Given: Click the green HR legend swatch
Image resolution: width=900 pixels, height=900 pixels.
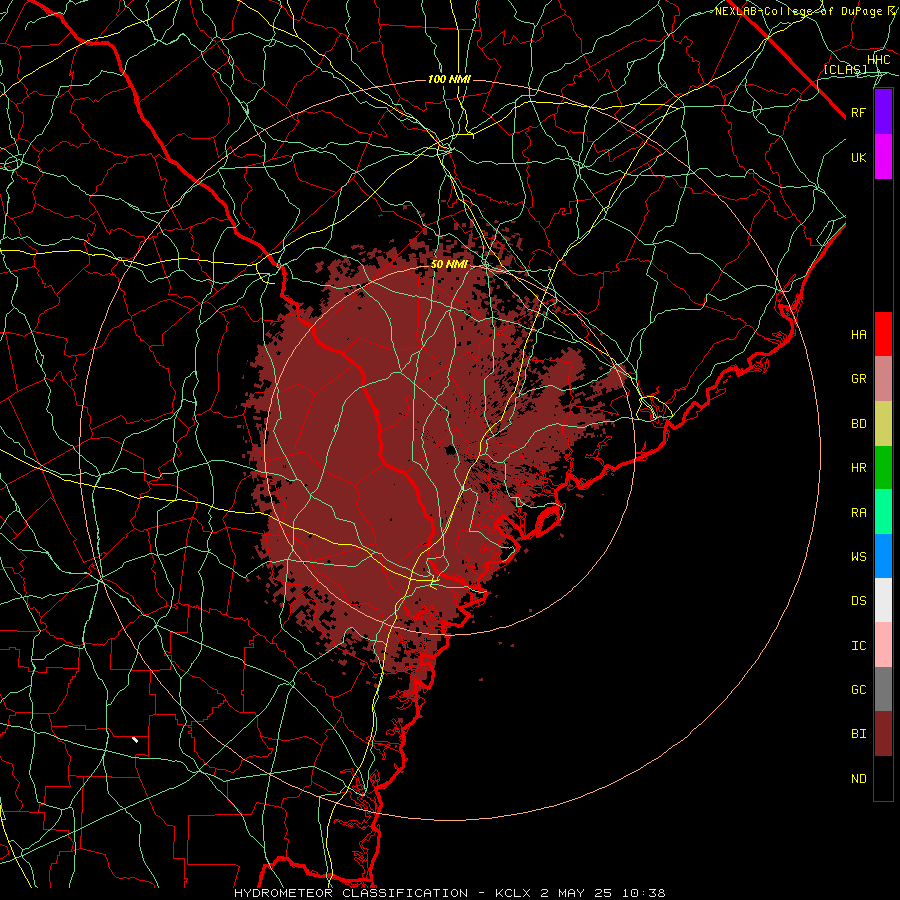Looking at the screenshot, I should (883, 468).
